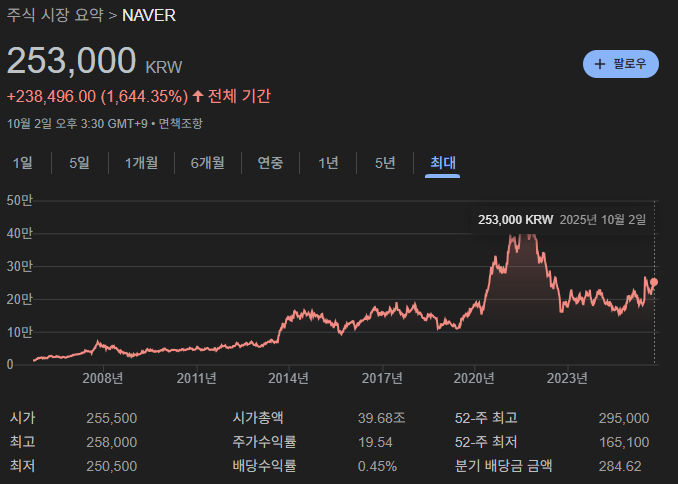Click the quarterly dividend value 284.62
Image resolution: width=678 pixels, height=484 pixels.
click(x=620, y=466)
